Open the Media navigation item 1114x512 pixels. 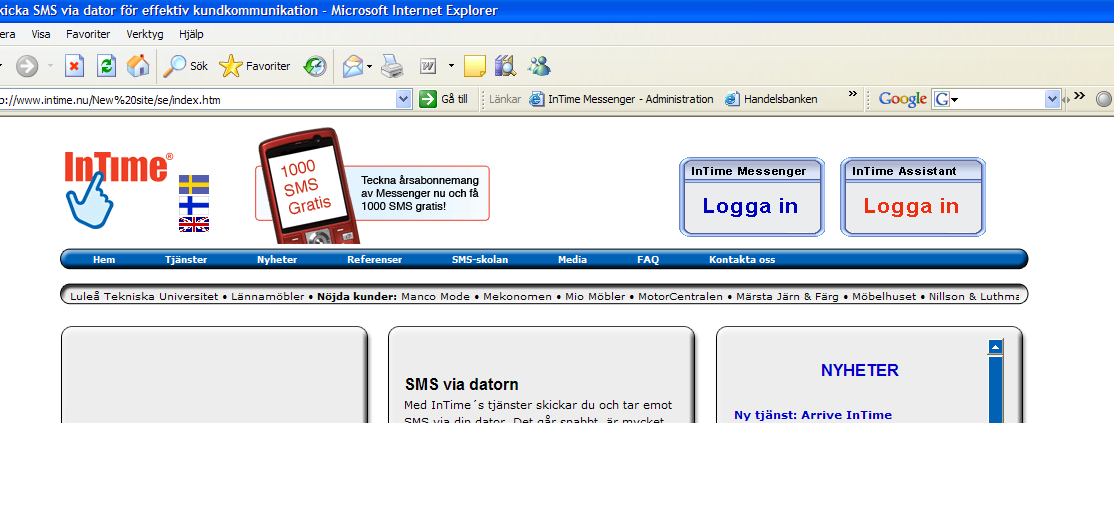click(x=573, y=260)
